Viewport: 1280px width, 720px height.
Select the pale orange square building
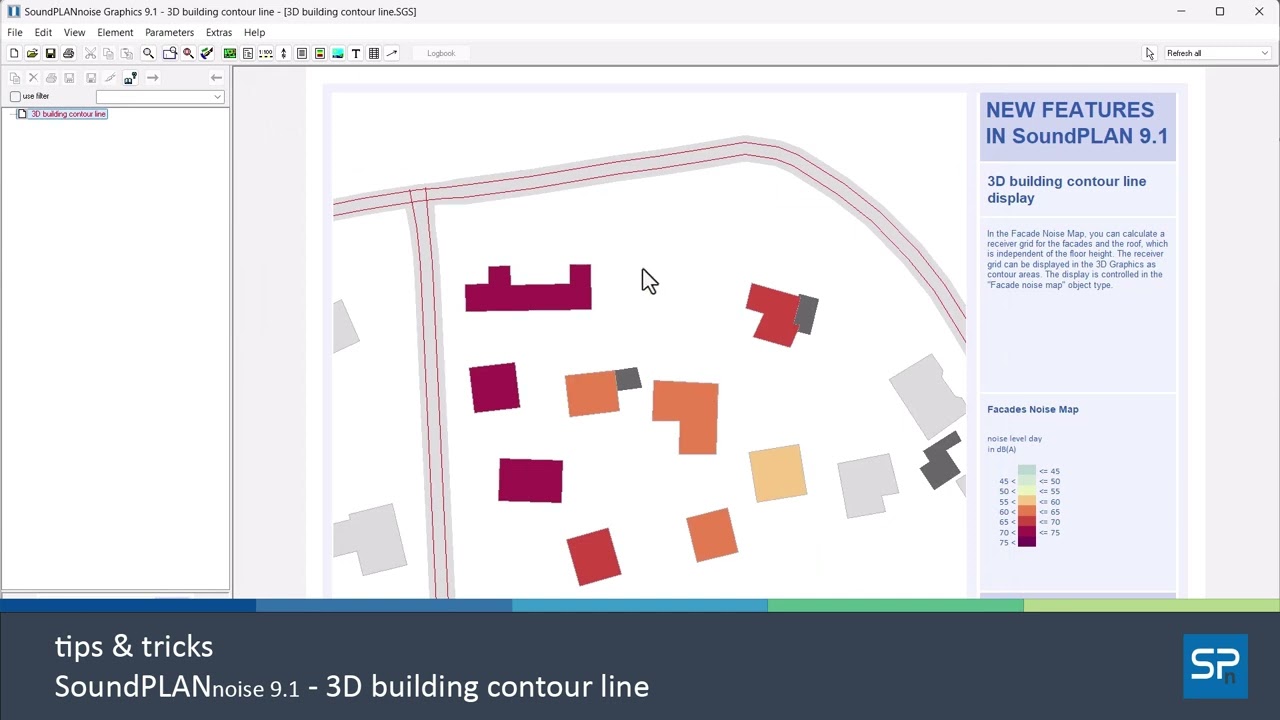(778, 473)
